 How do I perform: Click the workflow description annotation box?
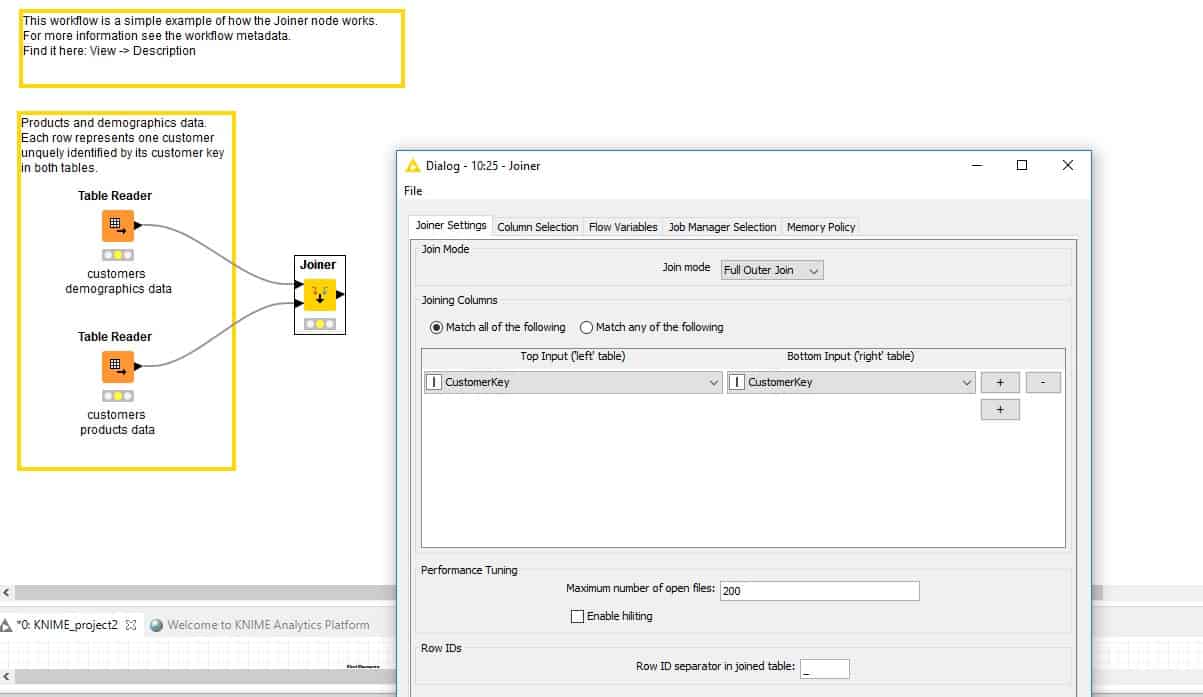point(212,50)
